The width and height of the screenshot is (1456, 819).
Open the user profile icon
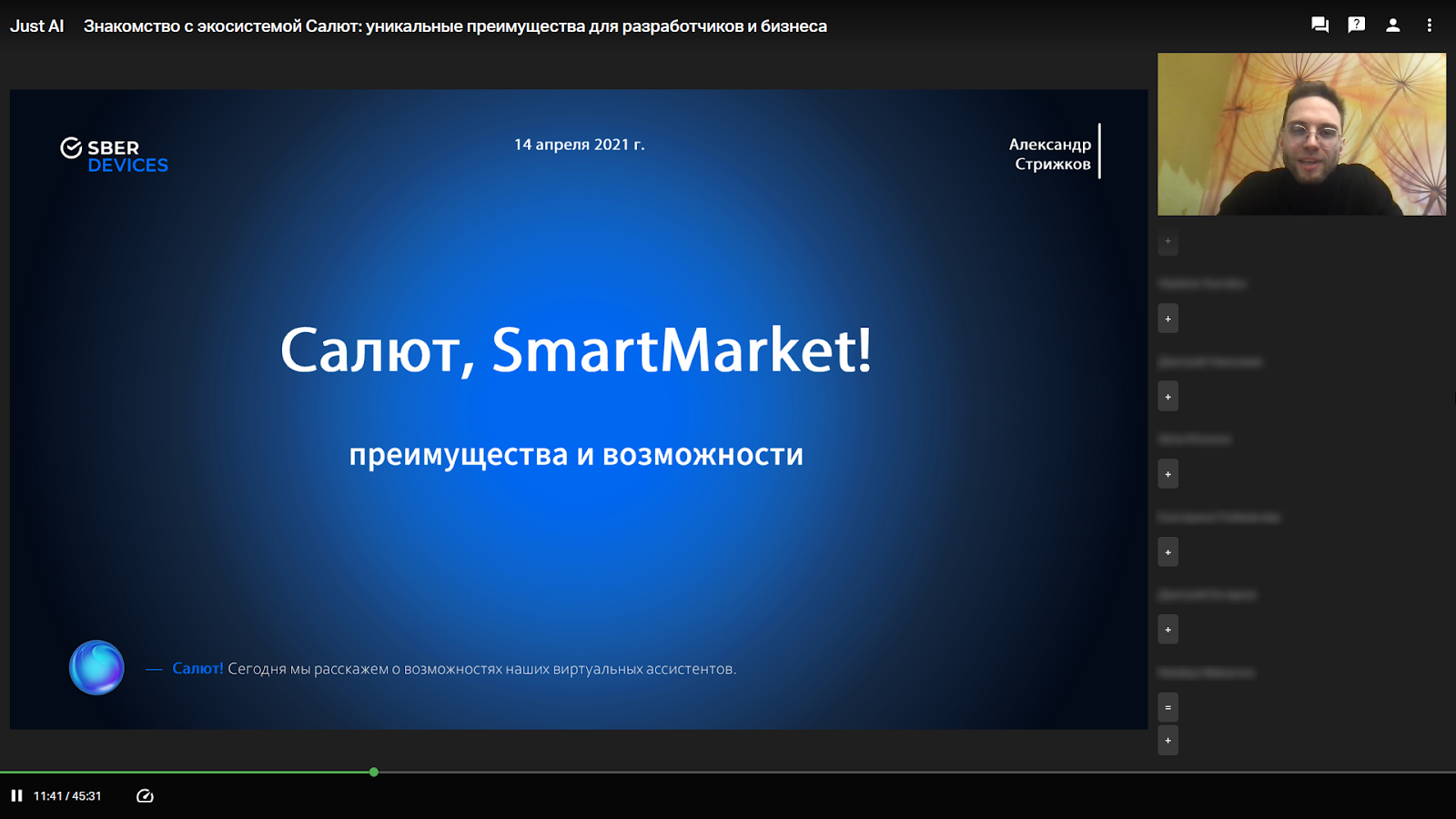[x=1392, y=25]
